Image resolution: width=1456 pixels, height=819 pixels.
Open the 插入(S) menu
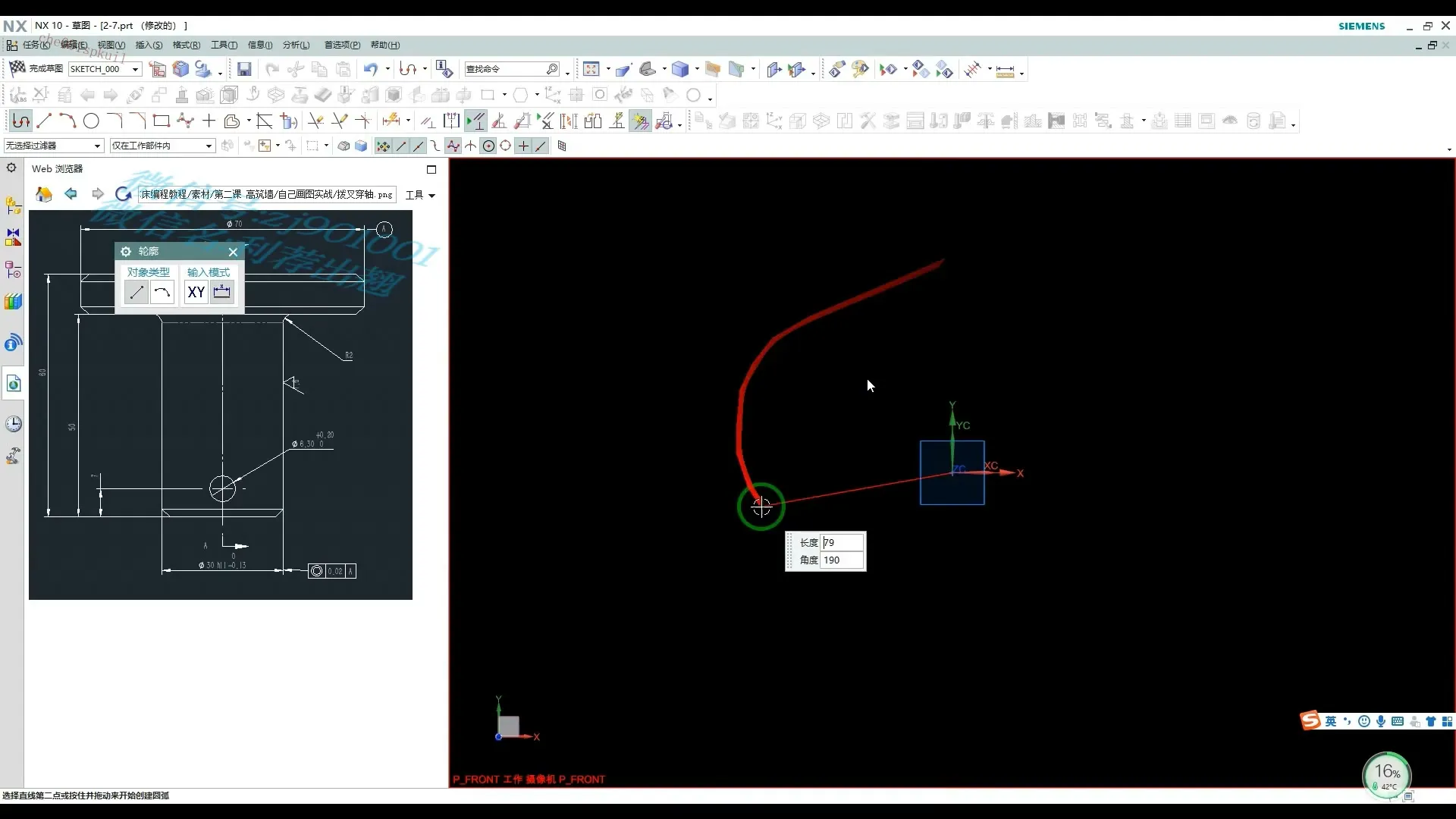tap(149, 45)
